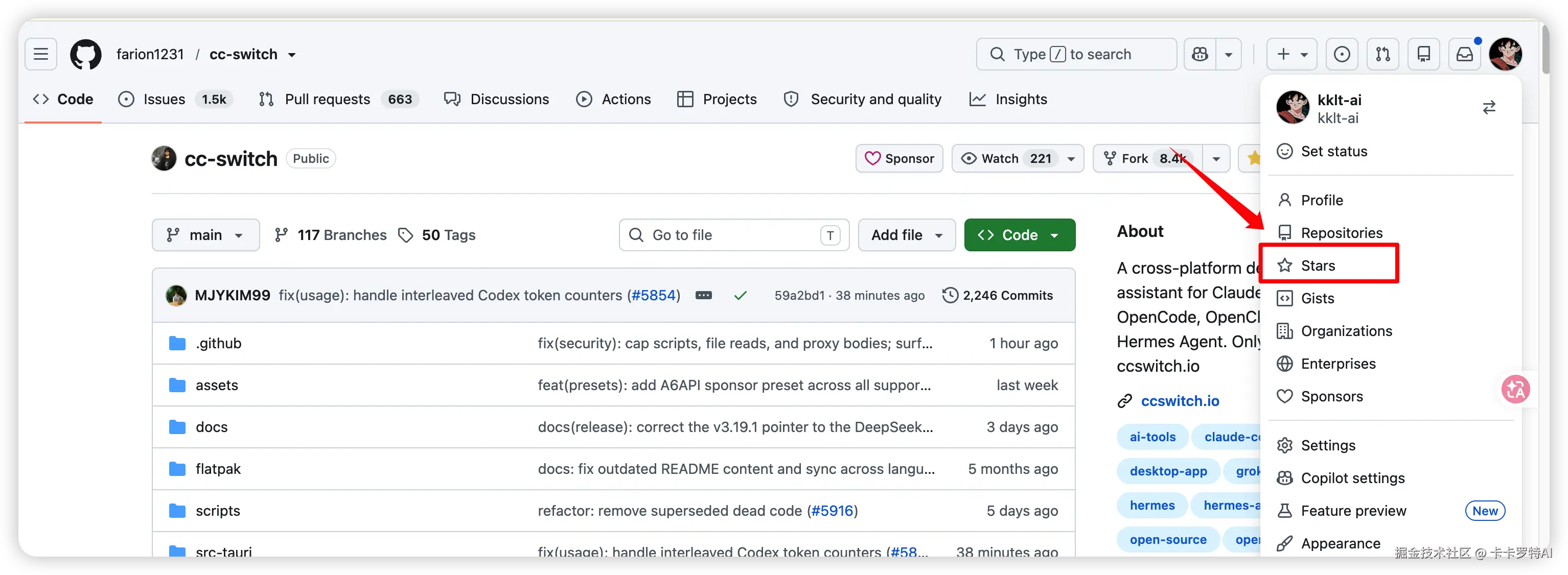View the 50 Tags link
This screenshot has width=1568, height=575.
click(x=437, y=235)
